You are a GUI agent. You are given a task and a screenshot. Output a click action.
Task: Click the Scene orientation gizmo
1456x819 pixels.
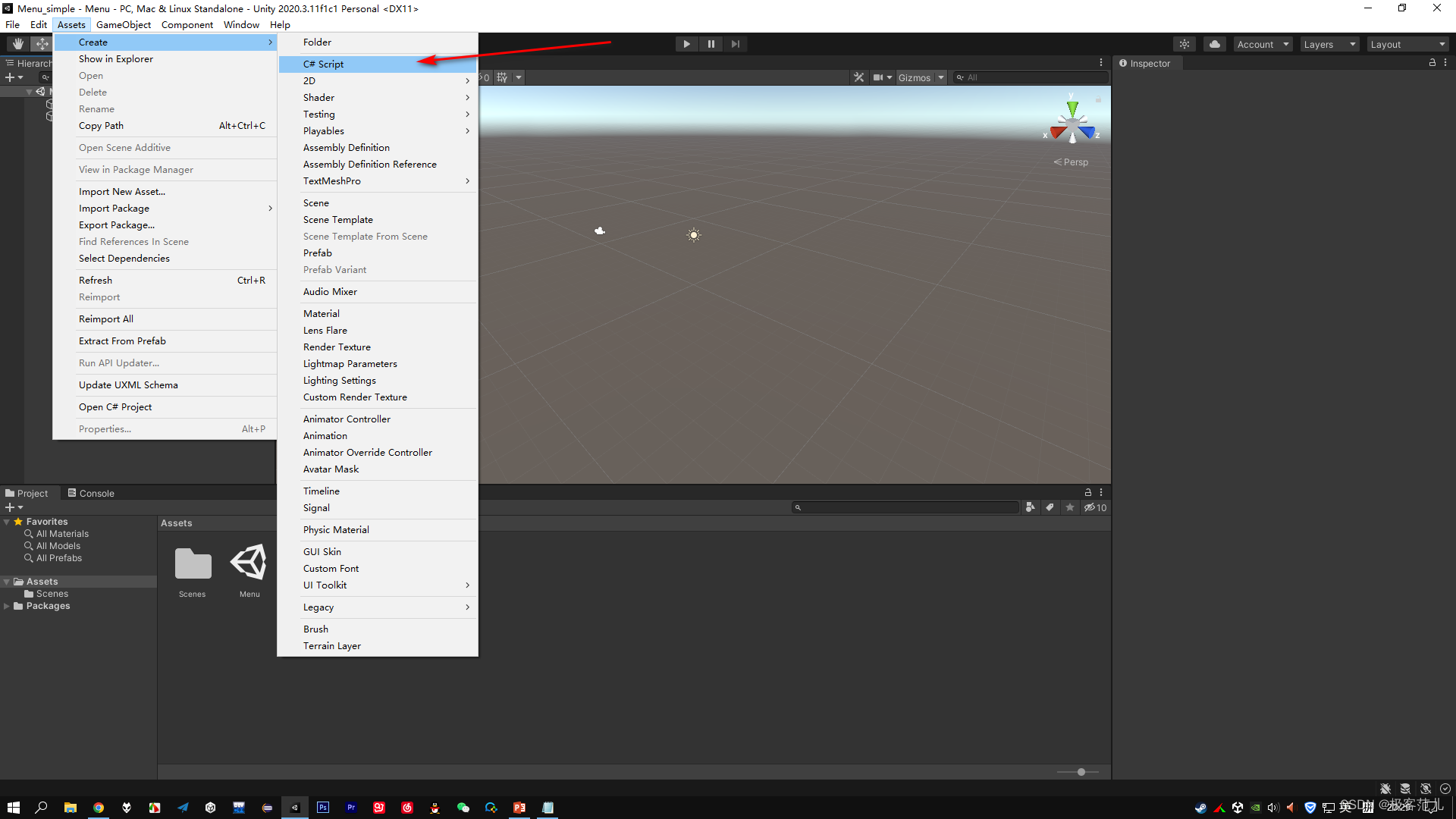[x=1072, y=121]
